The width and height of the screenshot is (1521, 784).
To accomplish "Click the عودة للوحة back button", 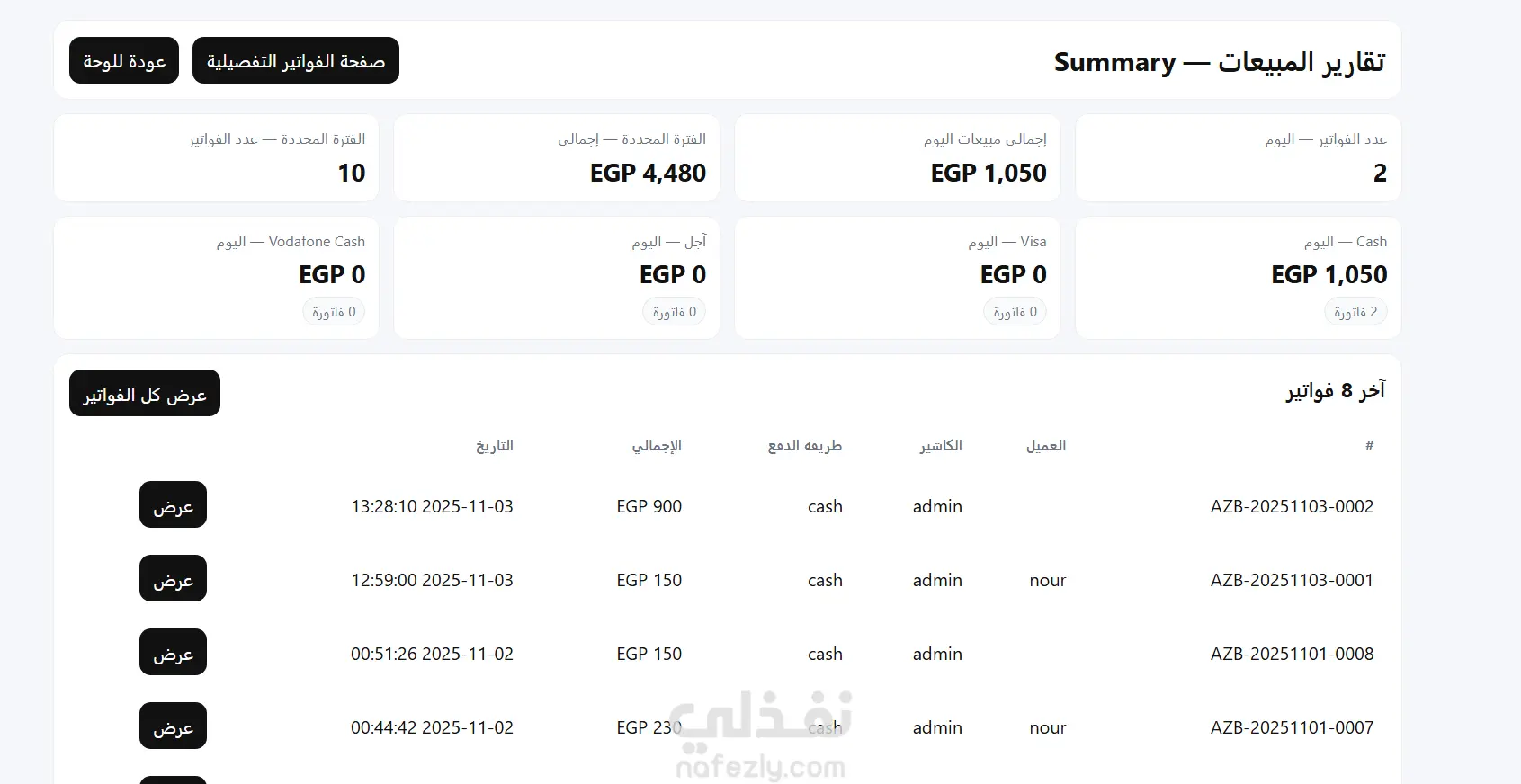I will (124, 60).
